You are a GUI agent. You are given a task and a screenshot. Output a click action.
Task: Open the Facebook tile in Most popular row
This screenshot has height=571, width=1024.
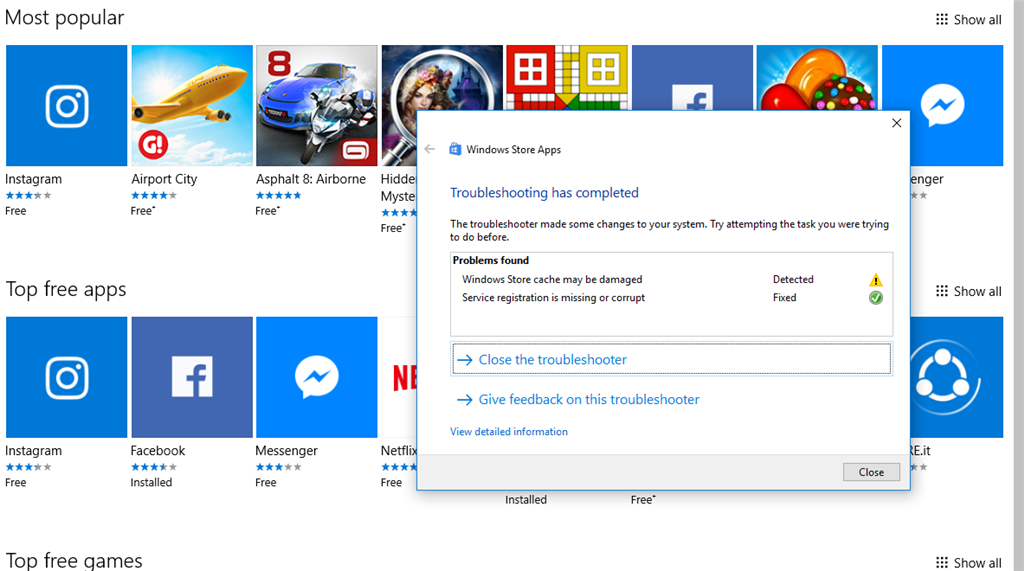(692, 76)
